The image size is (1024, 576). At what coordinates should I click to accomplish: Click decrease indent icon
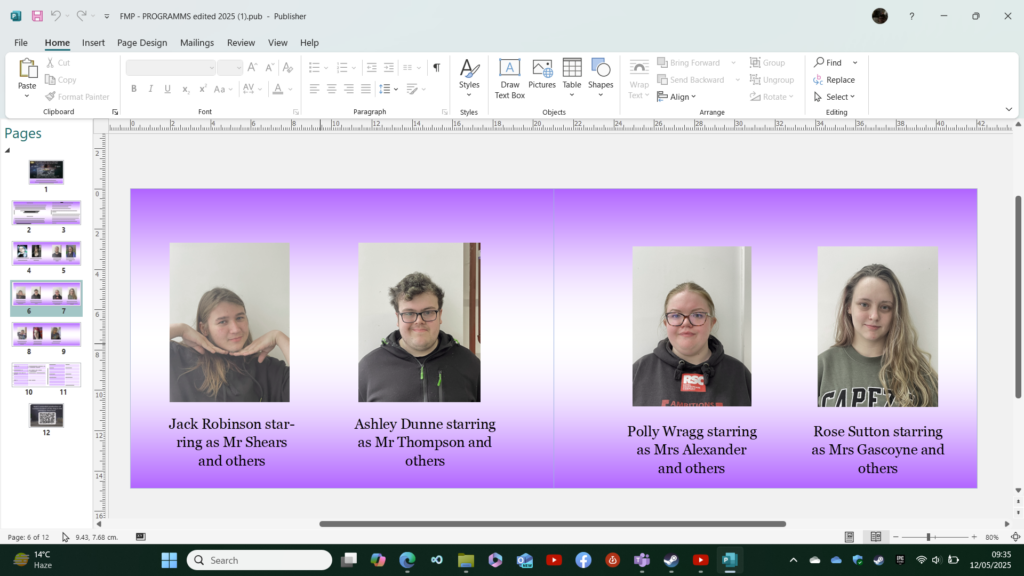372,67
